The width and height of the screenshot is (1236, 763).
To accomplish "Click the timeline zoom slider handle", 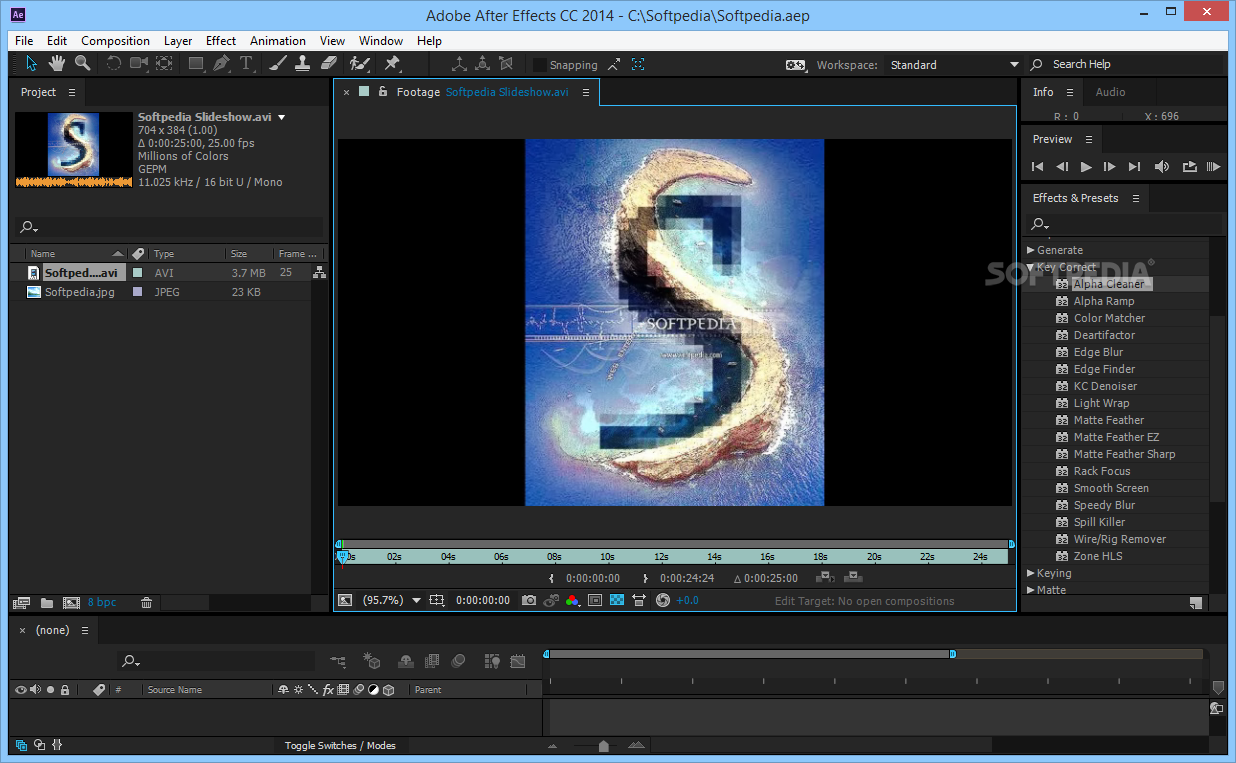I will (603, 746).
